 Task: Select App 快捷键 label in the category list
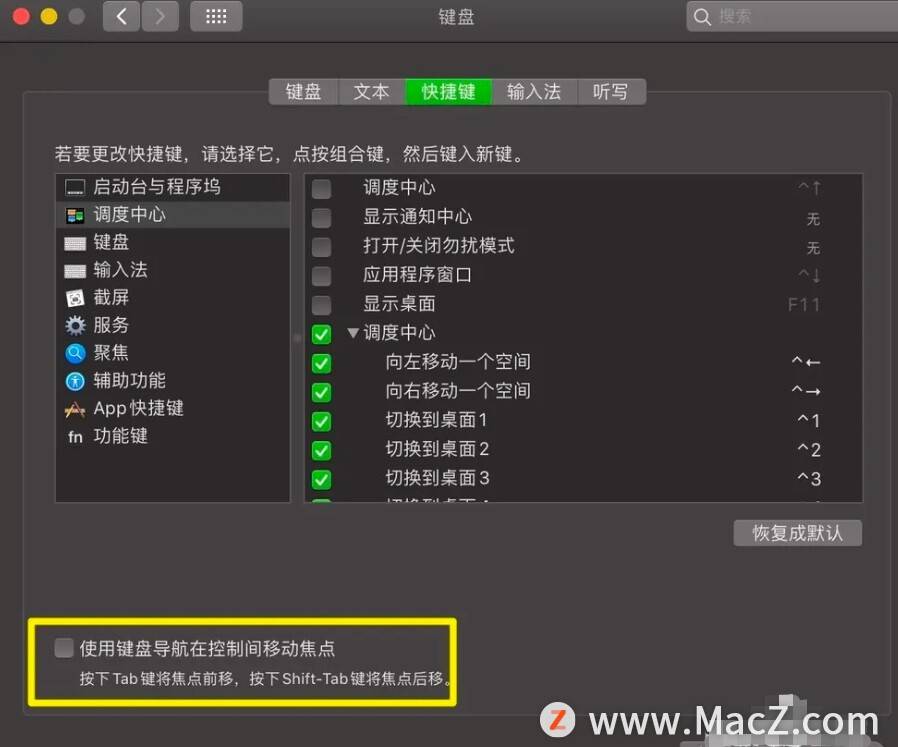click(x=139, y=408)
